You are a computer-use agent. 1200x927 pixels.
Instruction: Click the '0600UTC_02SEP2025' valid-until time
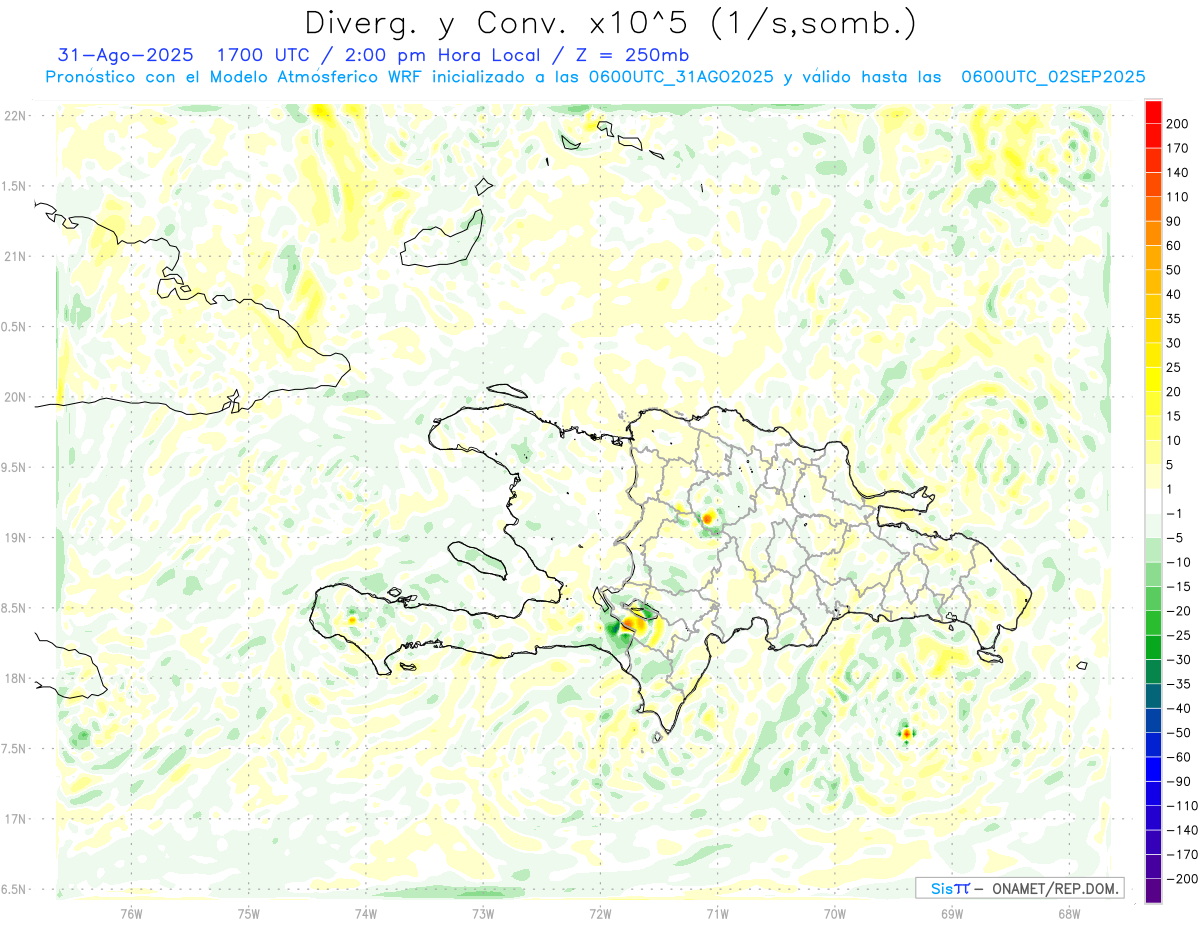1053,77
